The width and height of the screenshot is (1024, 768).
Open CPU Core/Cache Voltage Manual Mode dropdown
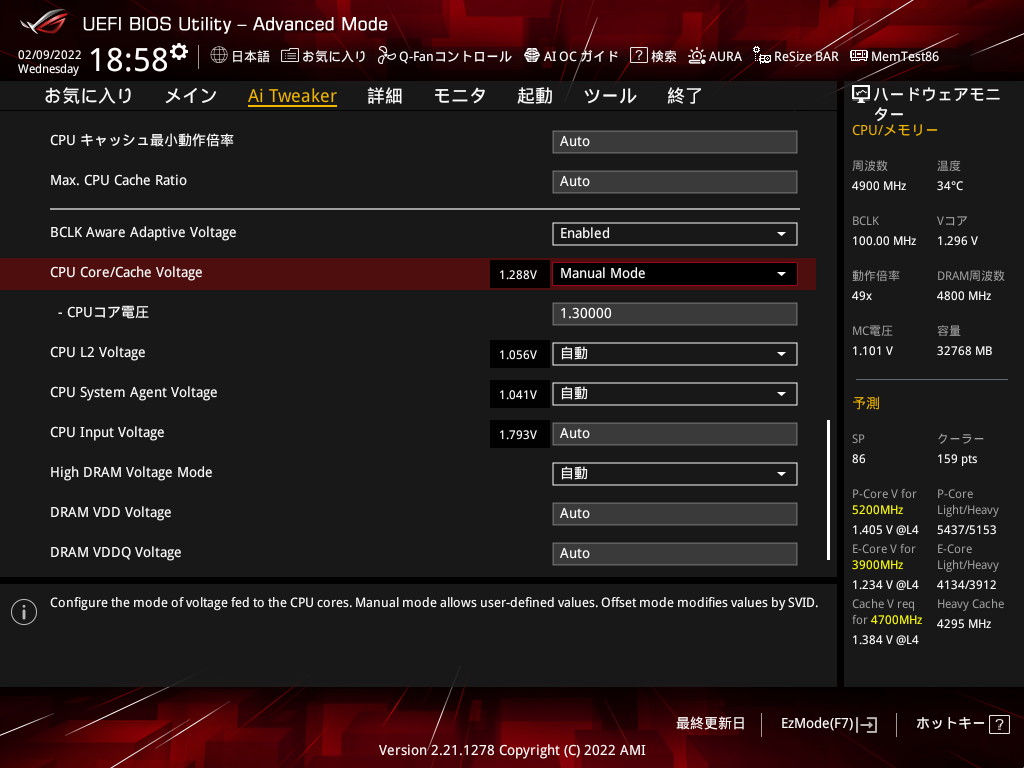pyautogui.click(x=675, y=274)
